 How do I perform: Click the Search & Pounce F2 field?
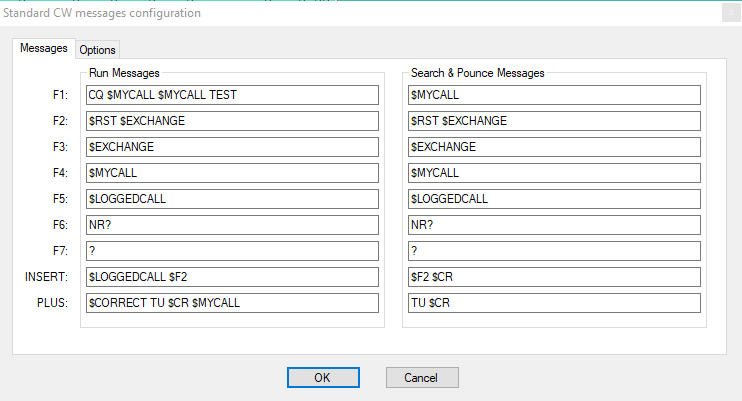(554, 121)
